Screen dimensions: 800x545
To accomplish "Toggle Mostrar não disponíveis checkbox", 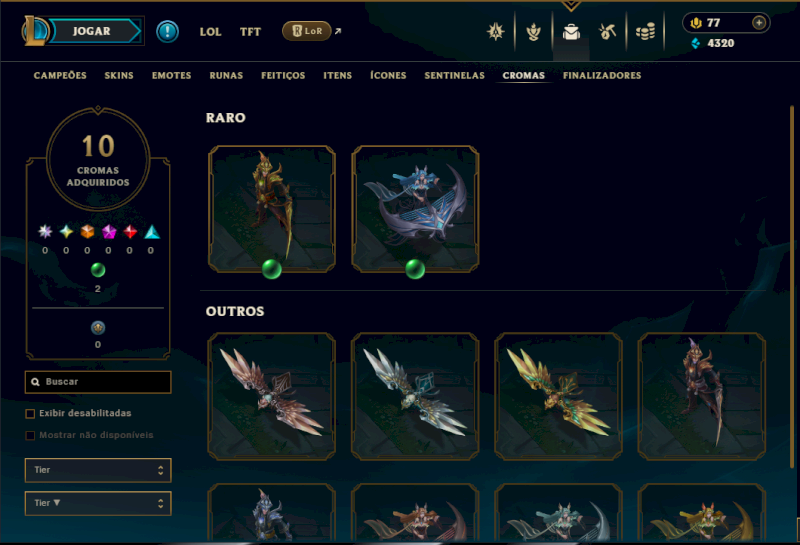I will point(30,435).
